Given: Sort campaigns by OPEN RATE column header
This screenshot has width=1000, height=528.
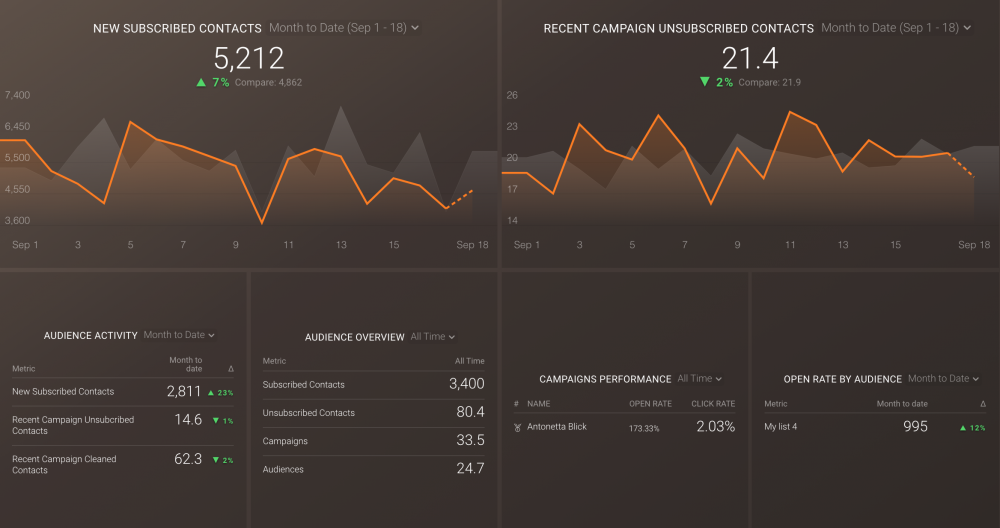Looking at the screenshot, I should (650, 404).
